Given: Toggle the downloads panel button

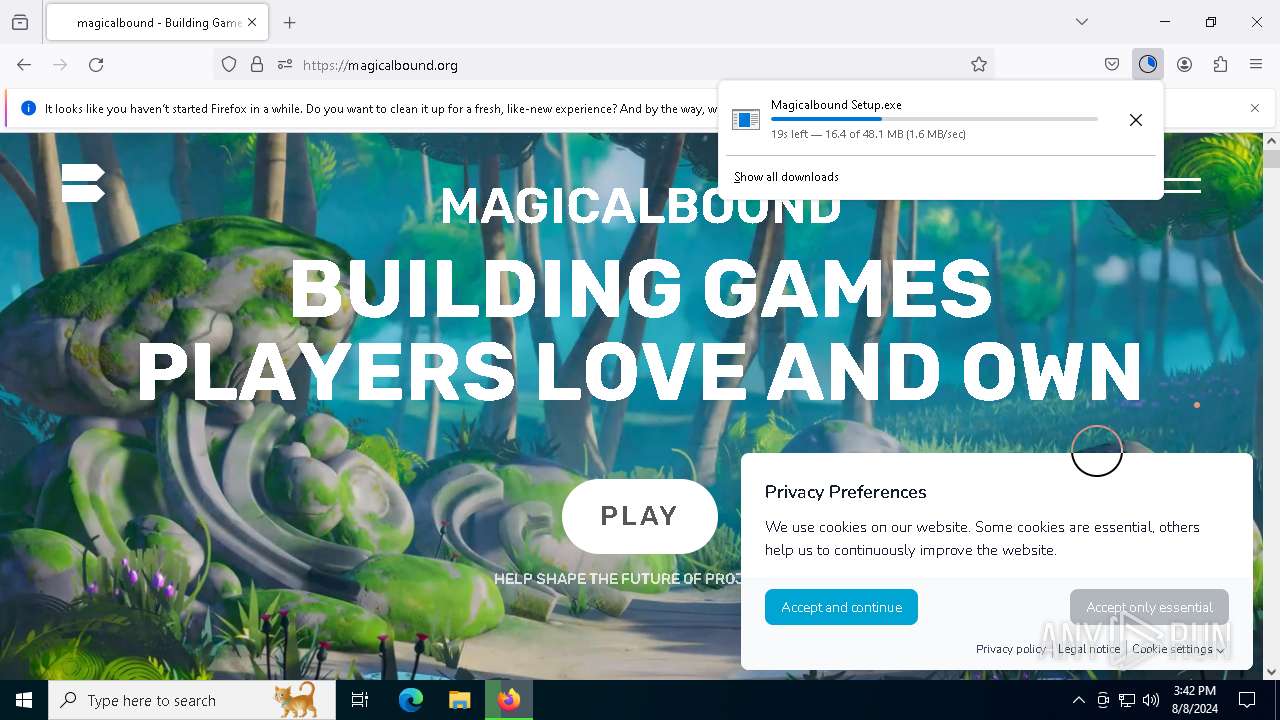Looking at the screenshot, I should point(1148,65).
